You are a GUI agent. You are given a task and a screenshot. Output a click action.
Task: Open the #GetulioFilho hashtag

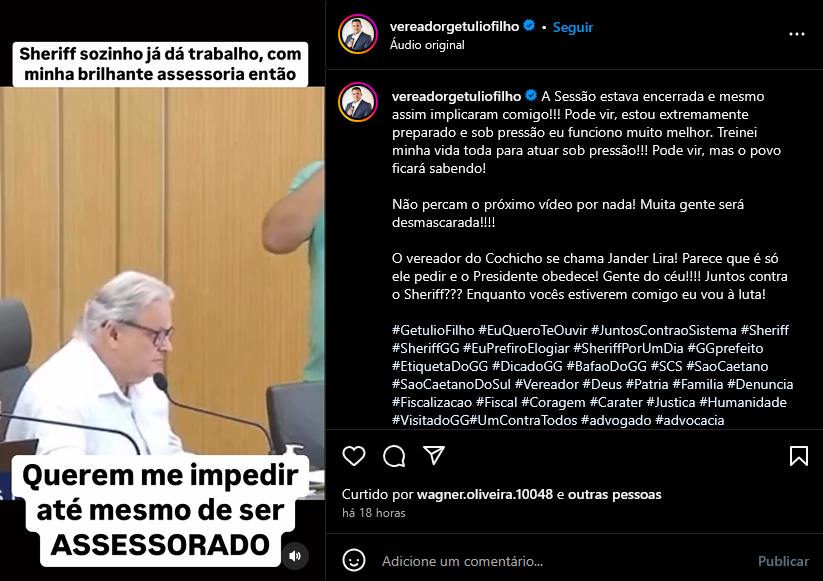pos(433,330)
